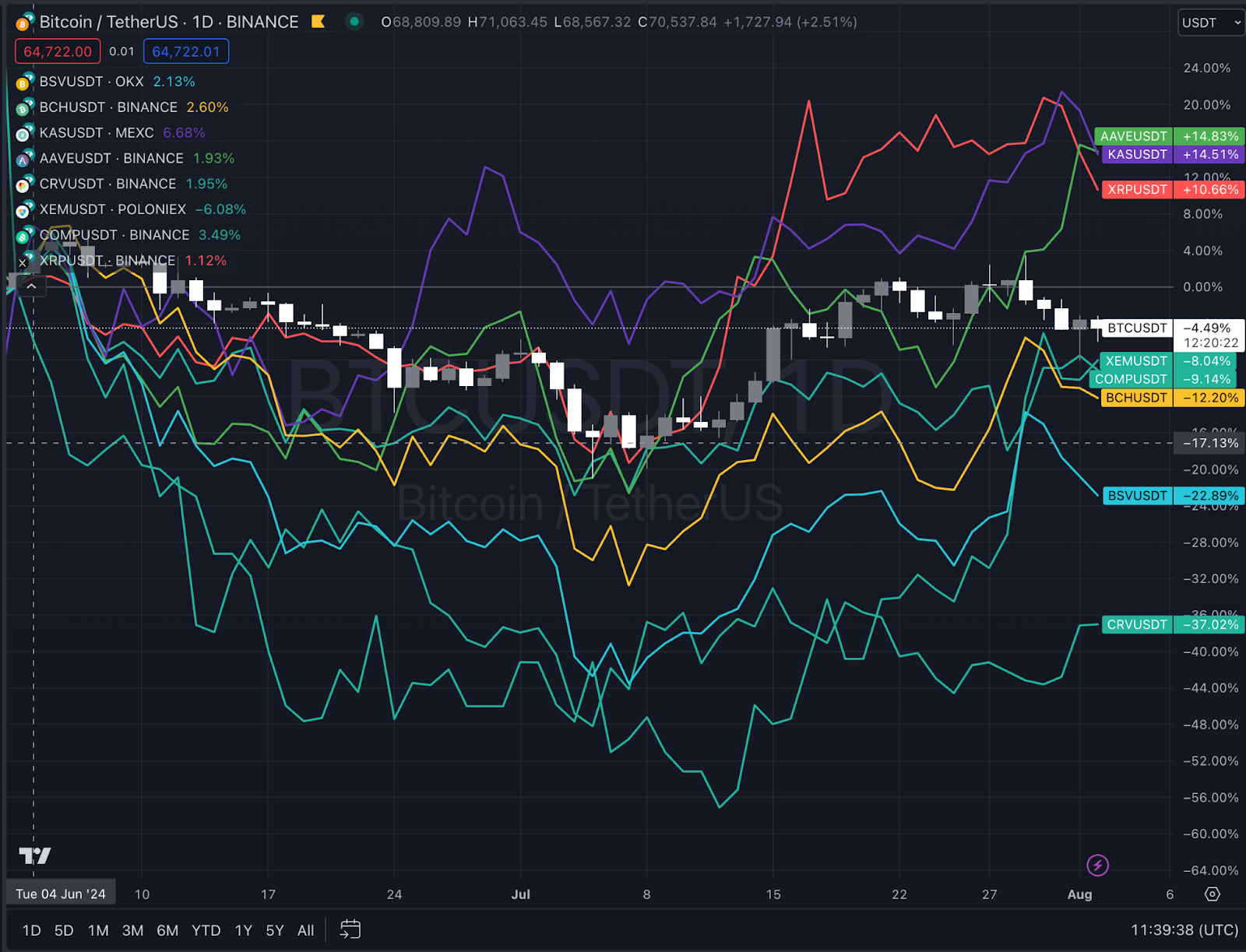The width and height of the screenshot is (1246, 952).
Task: Collapse the indicator legend with chevron
Action: (31, 286)
